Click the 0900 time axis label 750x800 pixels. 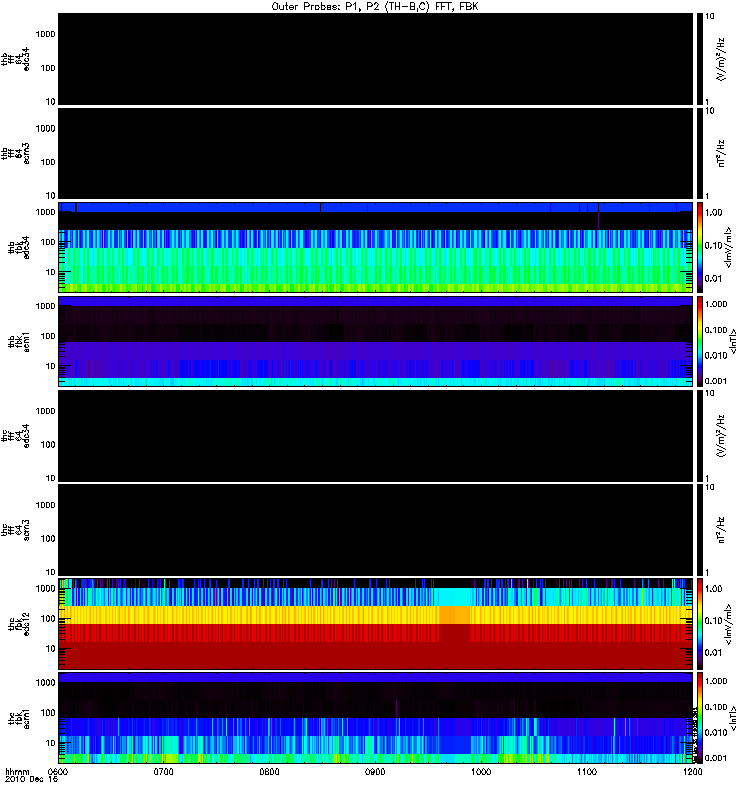click(375, 772)
